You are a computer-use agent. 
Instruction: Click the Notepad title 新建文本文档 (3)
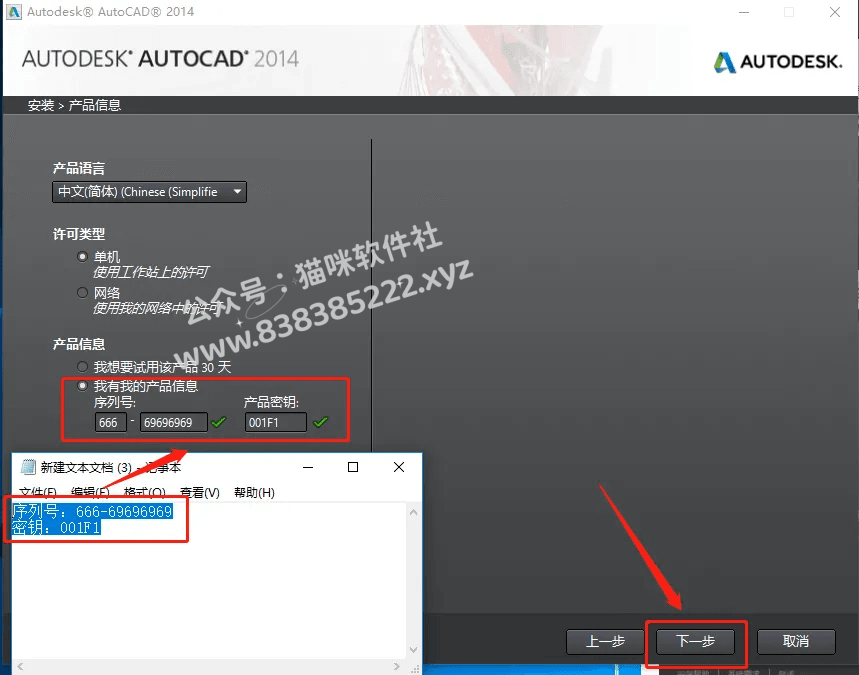[x=86, y=467]
